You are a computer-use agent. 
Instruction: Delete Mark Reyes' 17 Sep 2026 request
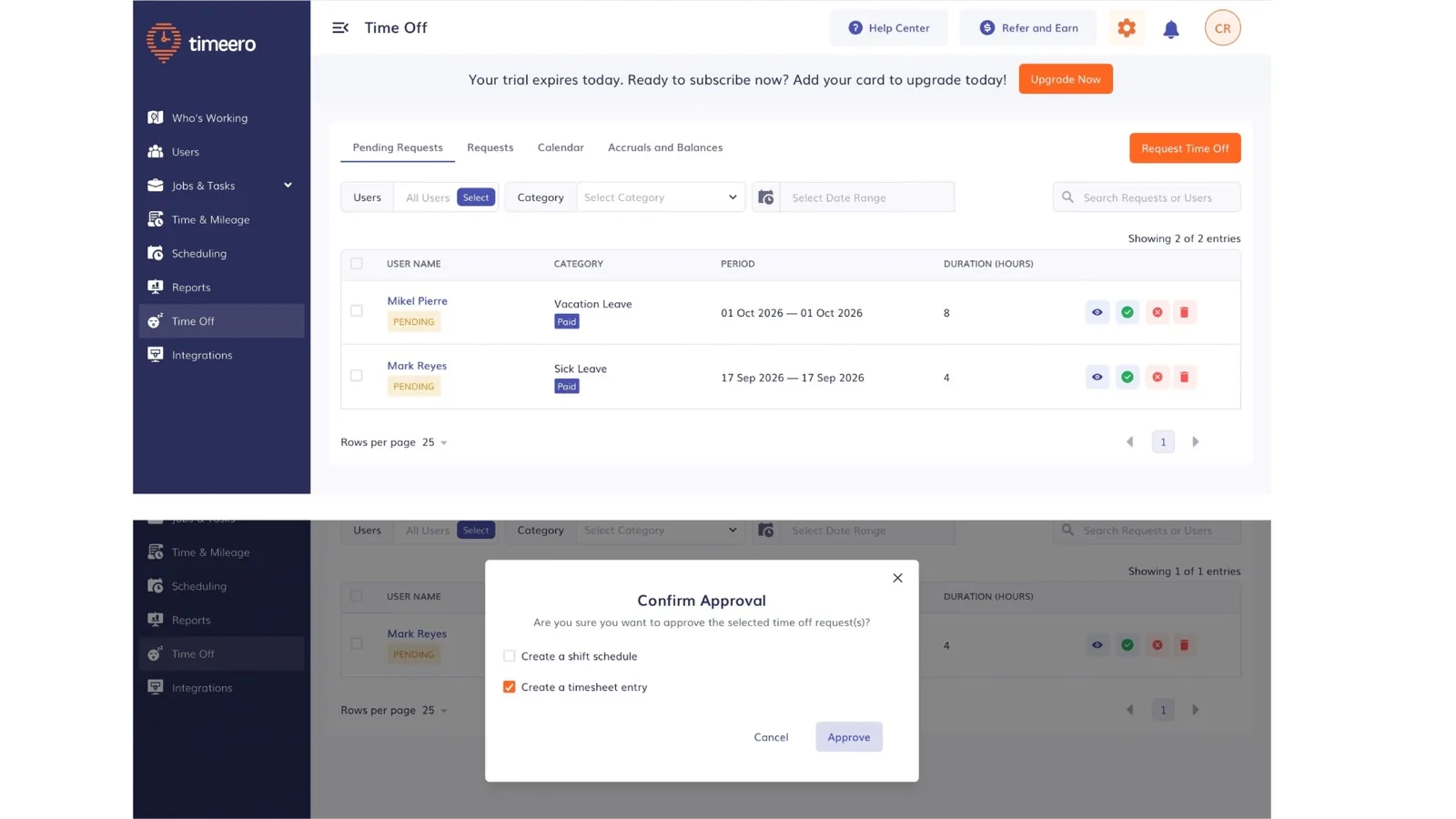(1185, 377)
